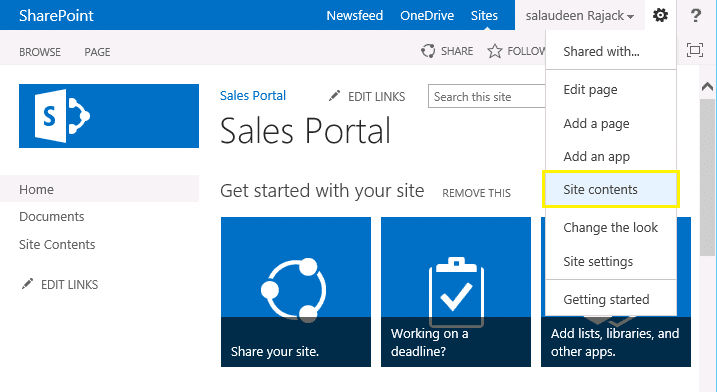Open Add lists, libraries, and other apps tile

pos(615,341)
